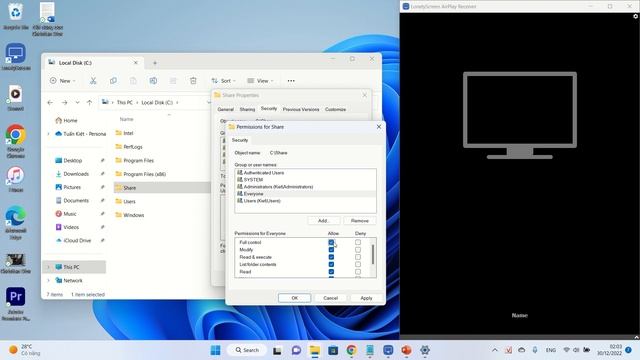Expand Network in navigation pane

[49, 280]
